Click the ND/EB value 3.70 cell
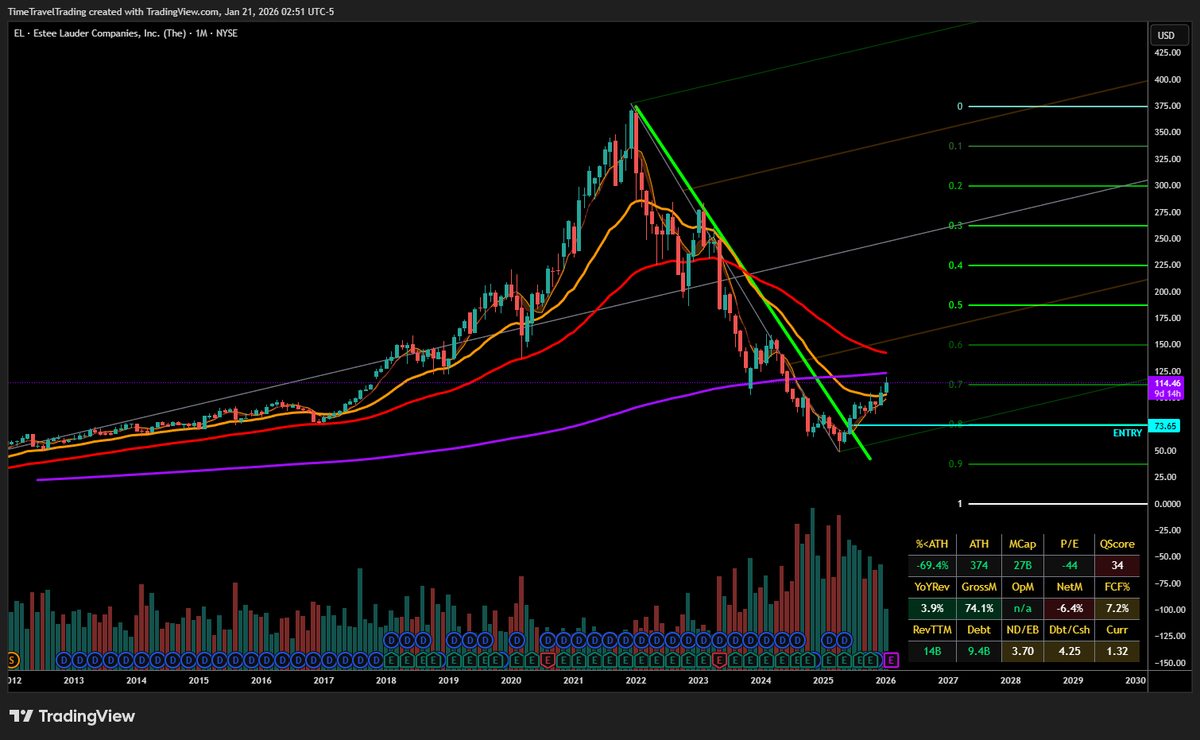Viewport: 1200px width, 740px height. click(x=1023, y=649)
